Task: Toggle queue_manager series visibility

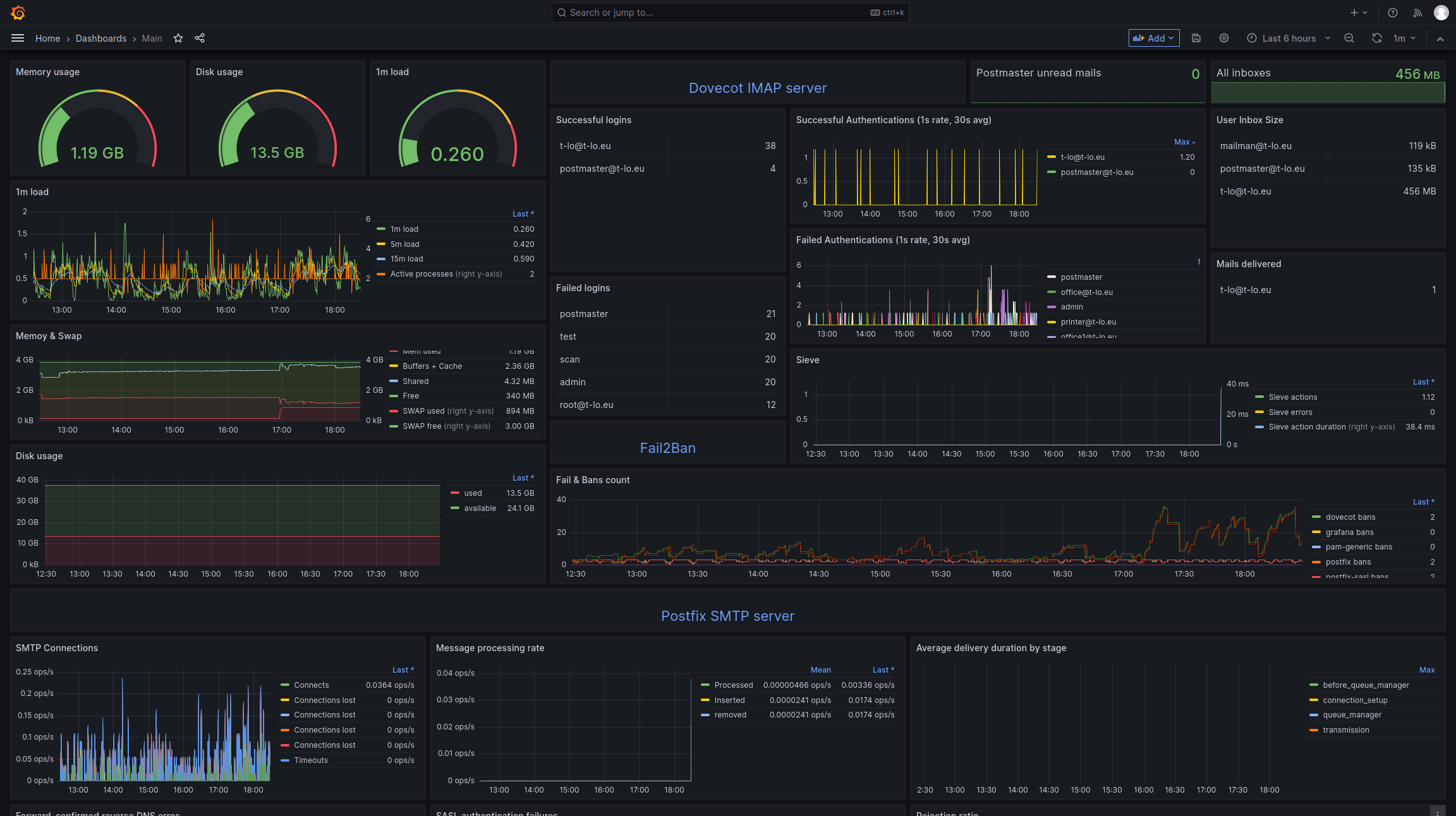Action: coord(1352,715)
